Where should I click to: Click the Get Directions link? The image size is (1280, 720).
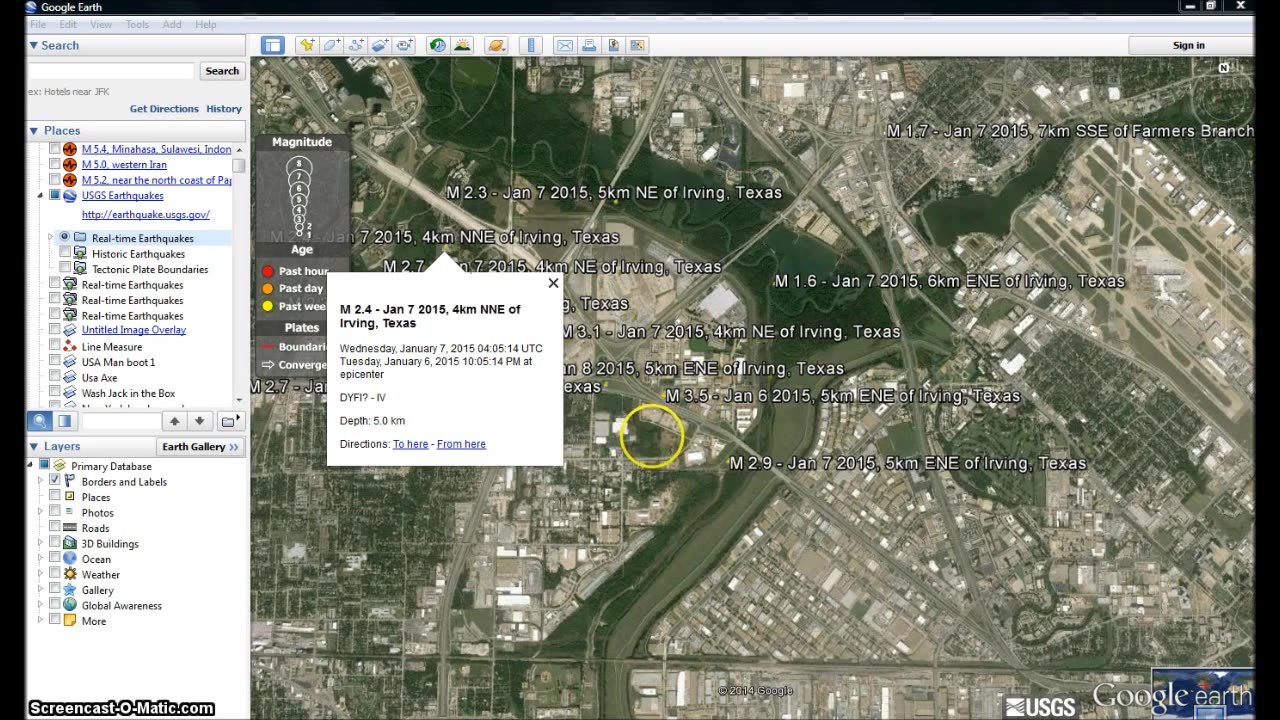point(164,109)
